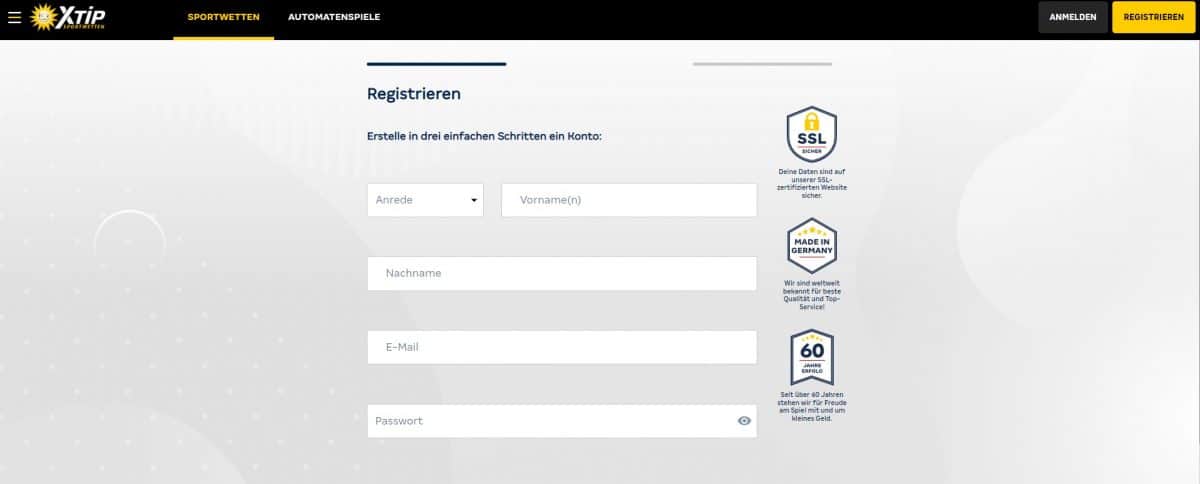
Task: Toggle password visibility eye icon
Action: 744,421
